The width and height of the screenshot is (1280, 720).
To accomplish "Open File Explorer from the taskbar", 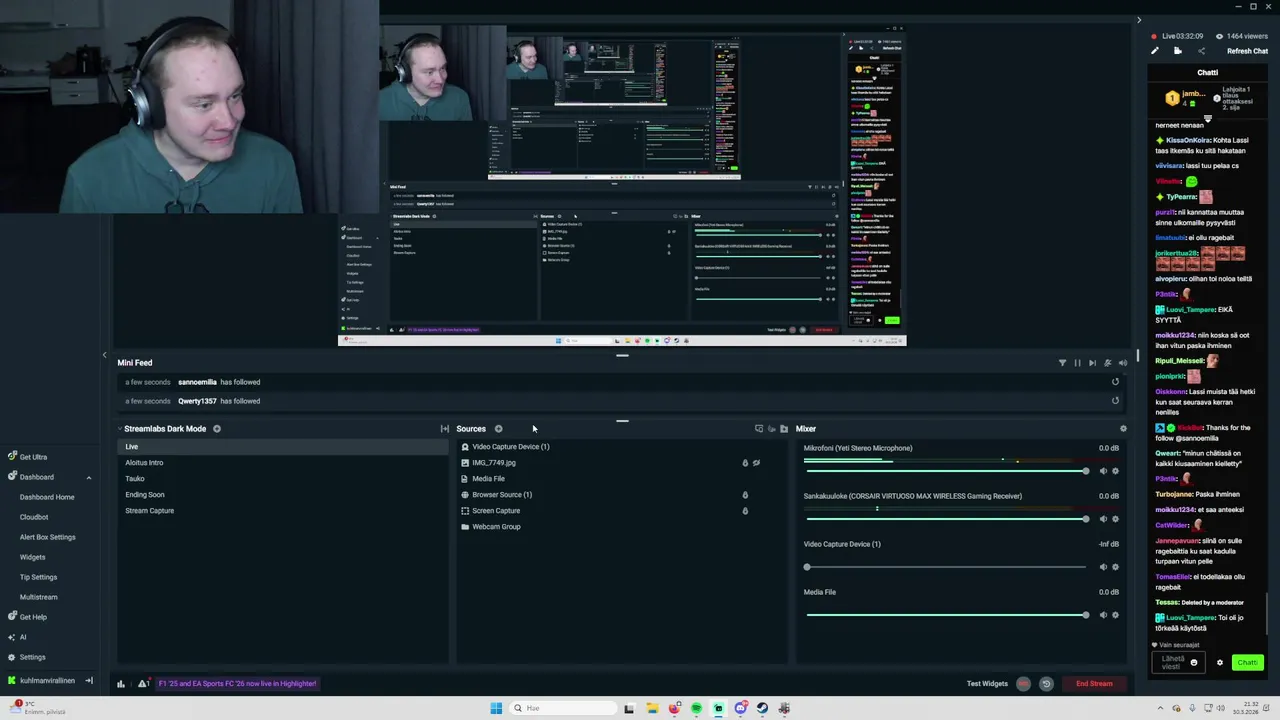I will 652,708.
